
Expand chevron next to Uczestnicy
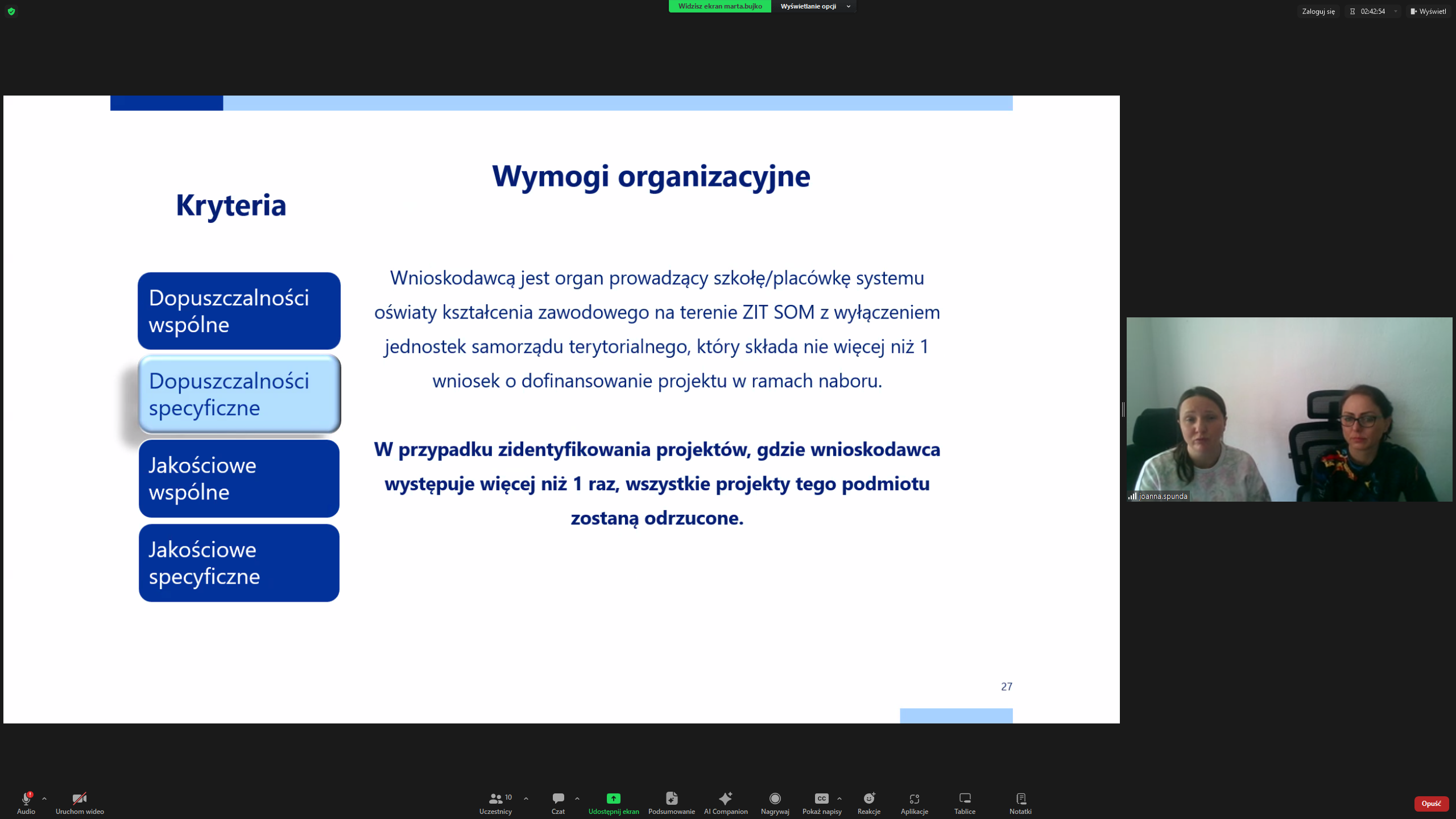tap(526, 799)
